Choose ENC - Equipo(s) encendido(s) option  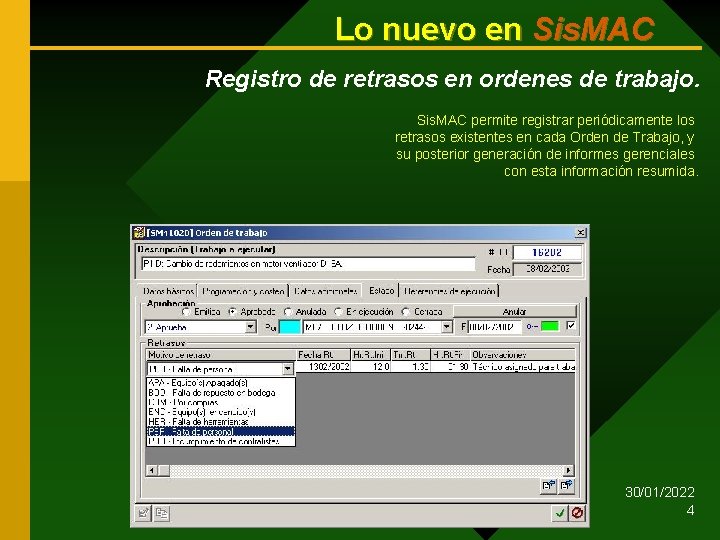pyautogui.click(x=221, y=412)
